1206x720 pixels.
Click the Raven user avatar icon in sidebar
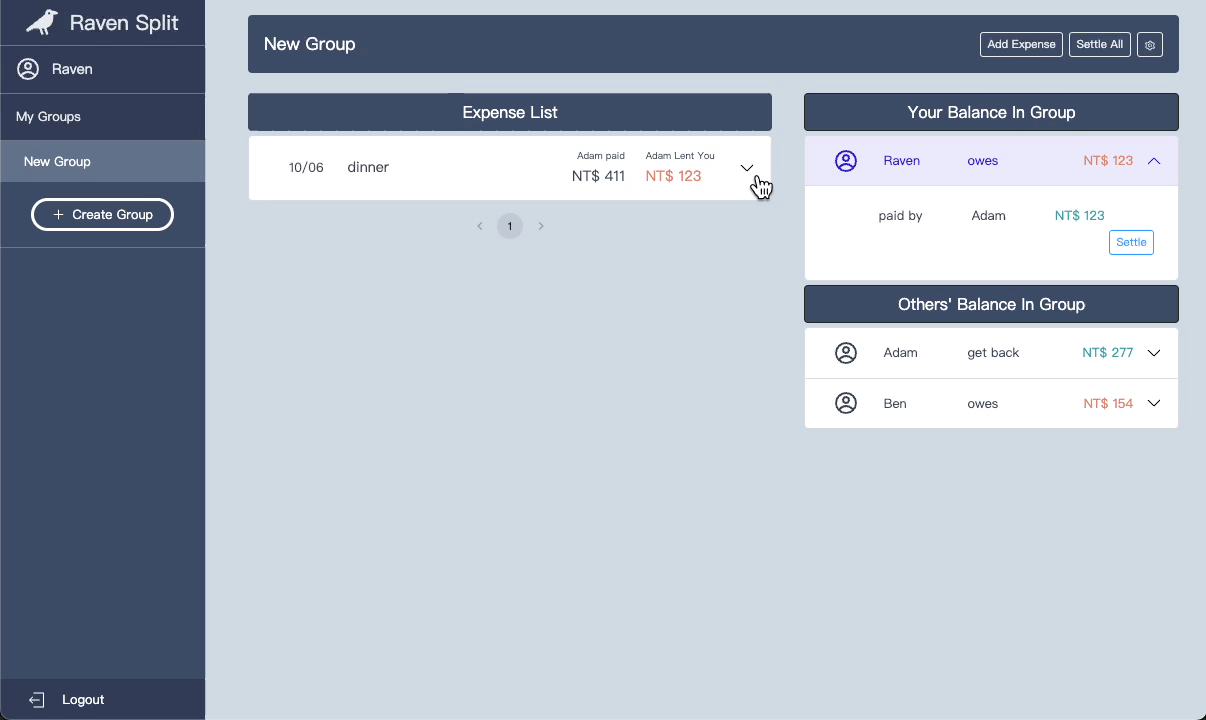(28, 69)
